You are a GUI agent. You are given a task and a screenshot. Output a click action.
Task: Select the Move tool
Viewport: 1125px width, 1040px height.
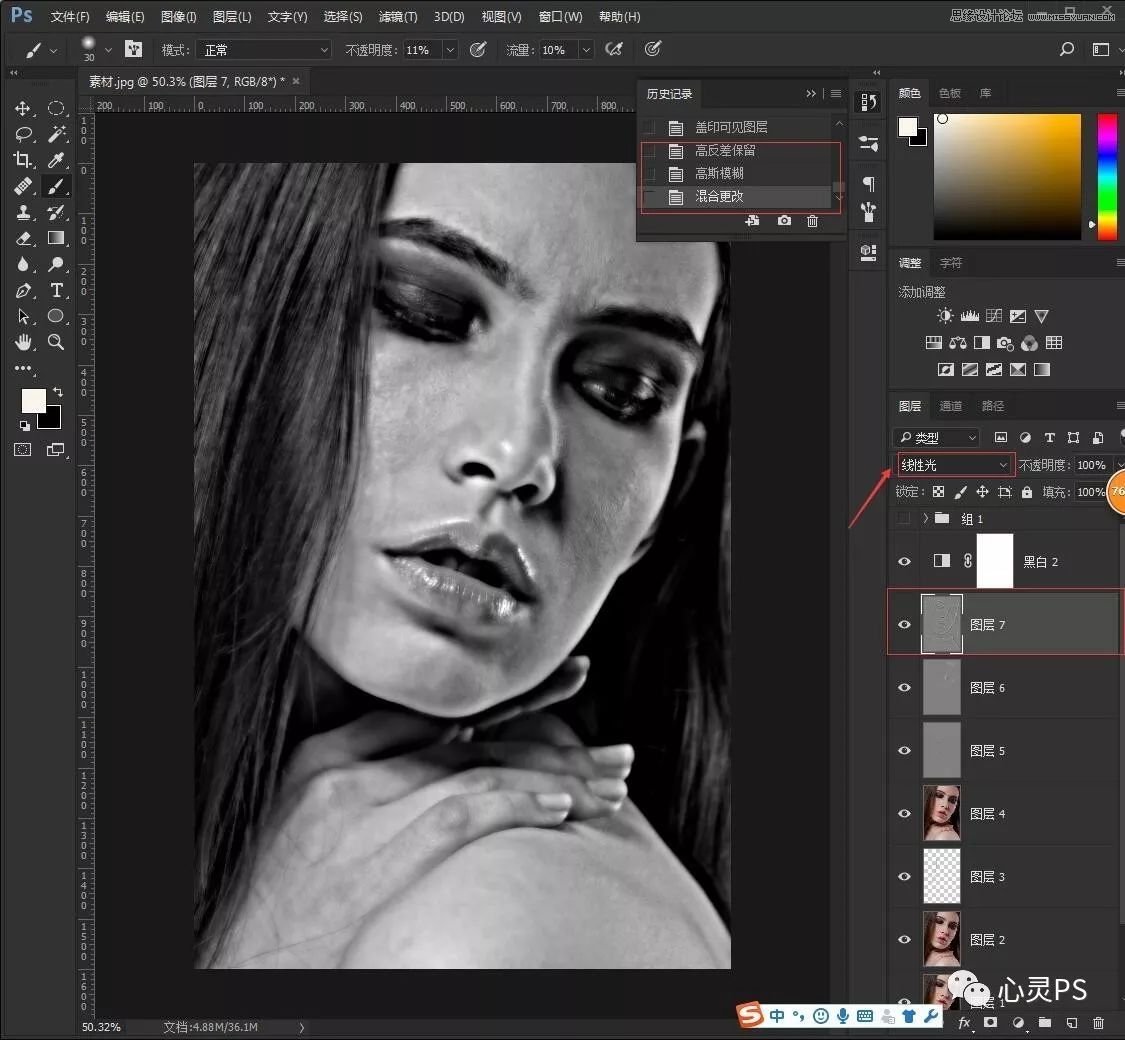(x=23, y=108)
